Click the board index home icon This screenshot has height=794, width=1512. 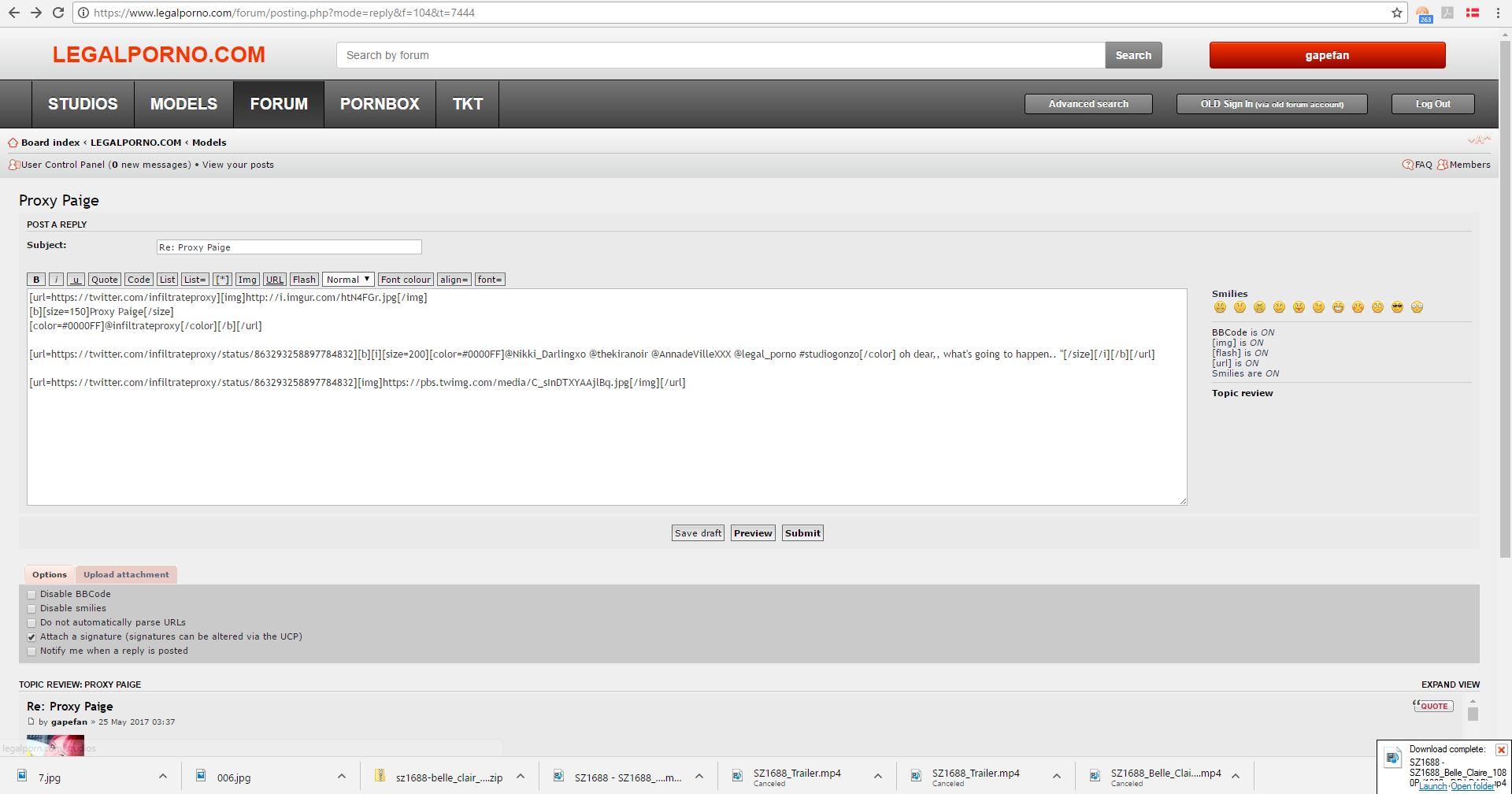[13, 143]
